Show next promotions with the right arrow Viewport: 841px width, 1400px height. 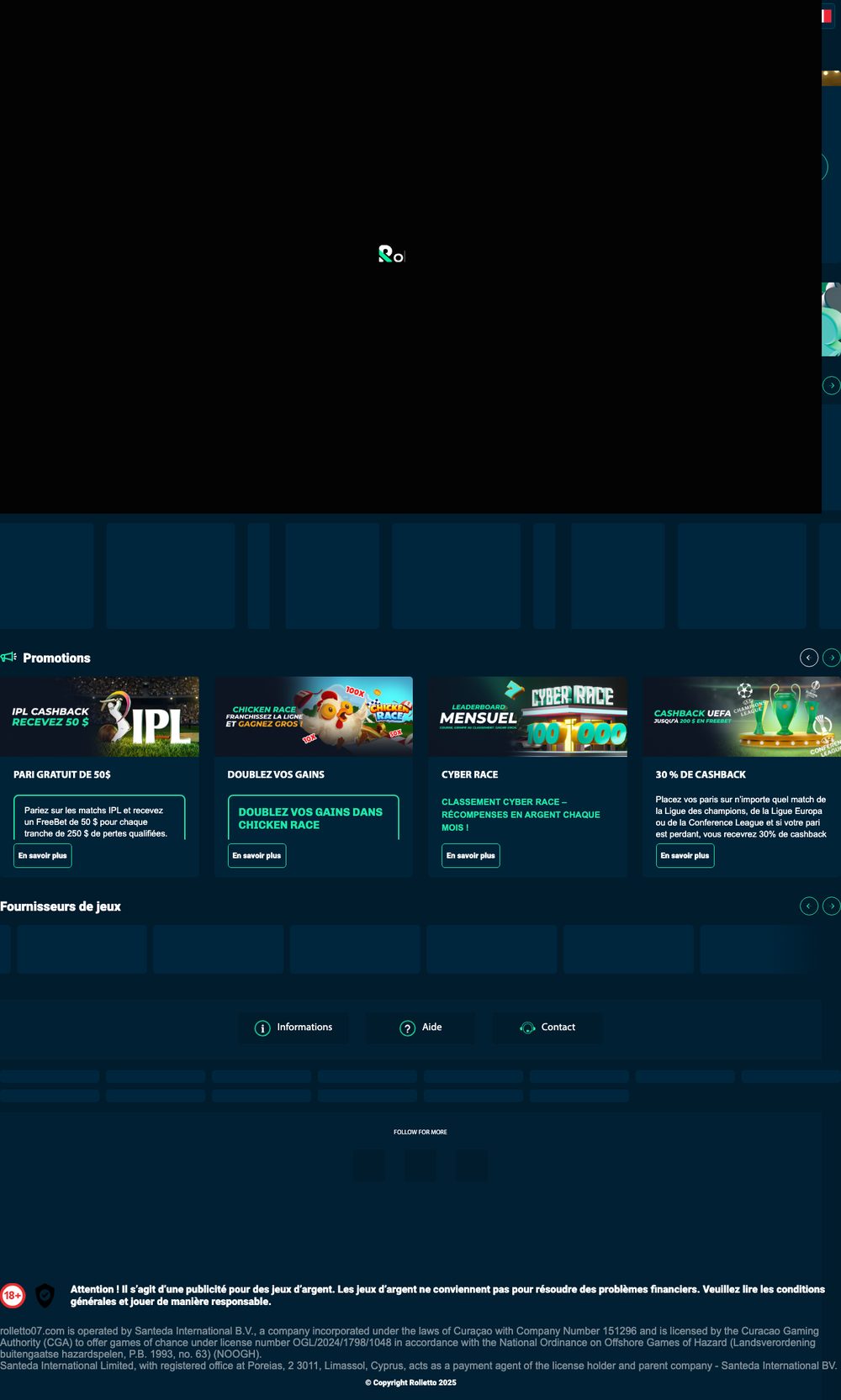tap(832, 658)
